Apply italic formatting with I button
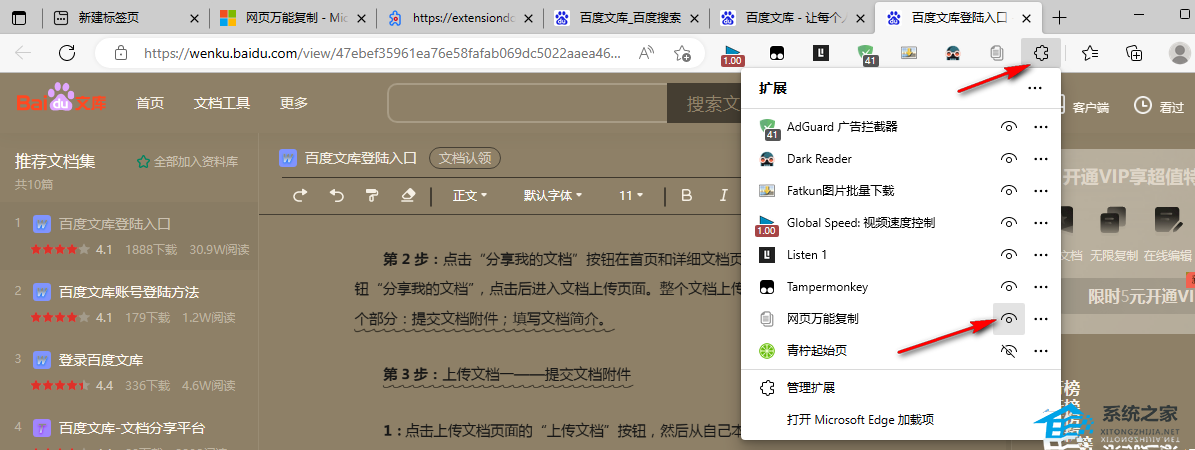The height and width of the screenshot is (450, 1195). click(723, 196)
